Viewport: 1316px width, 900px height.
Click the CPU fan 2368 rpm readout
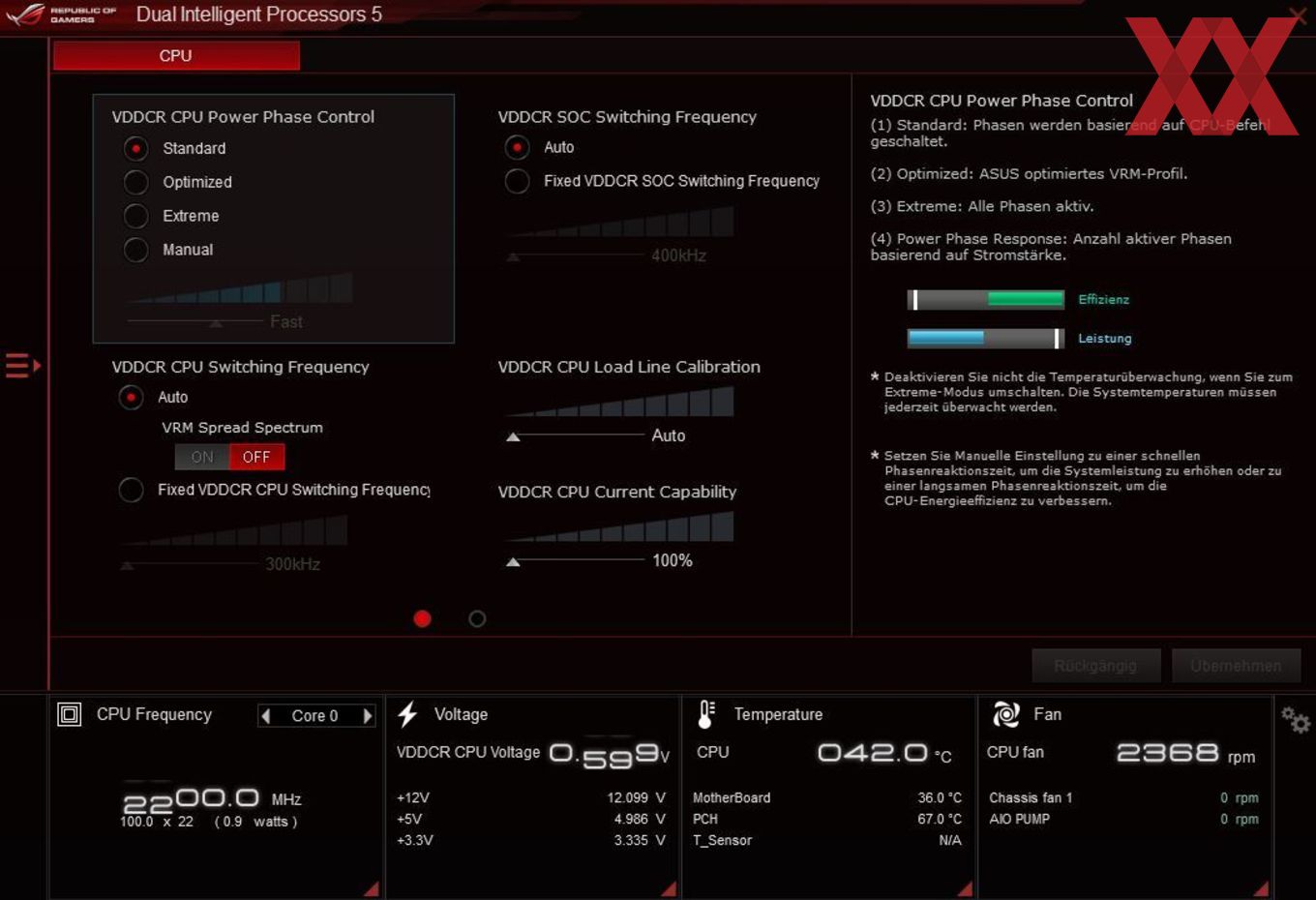click(1185, 753)
